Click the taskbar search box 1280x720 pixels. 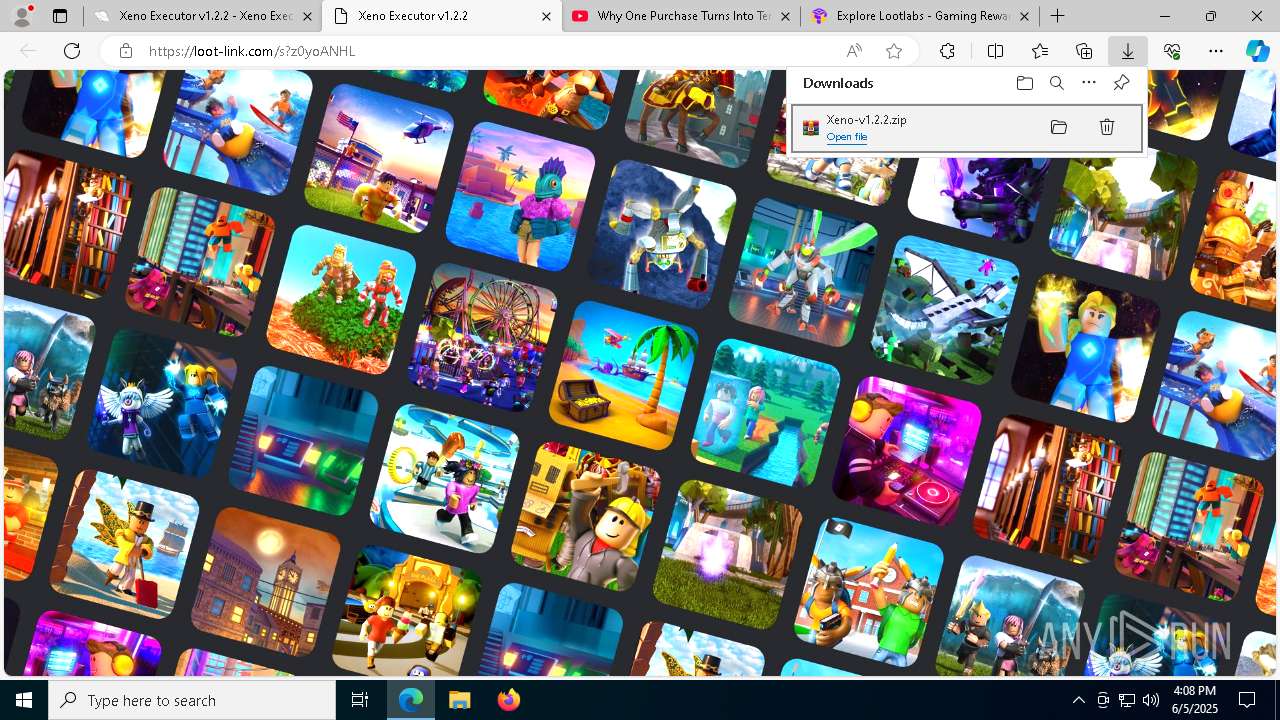pyautogui.click(x=192, y=701)
